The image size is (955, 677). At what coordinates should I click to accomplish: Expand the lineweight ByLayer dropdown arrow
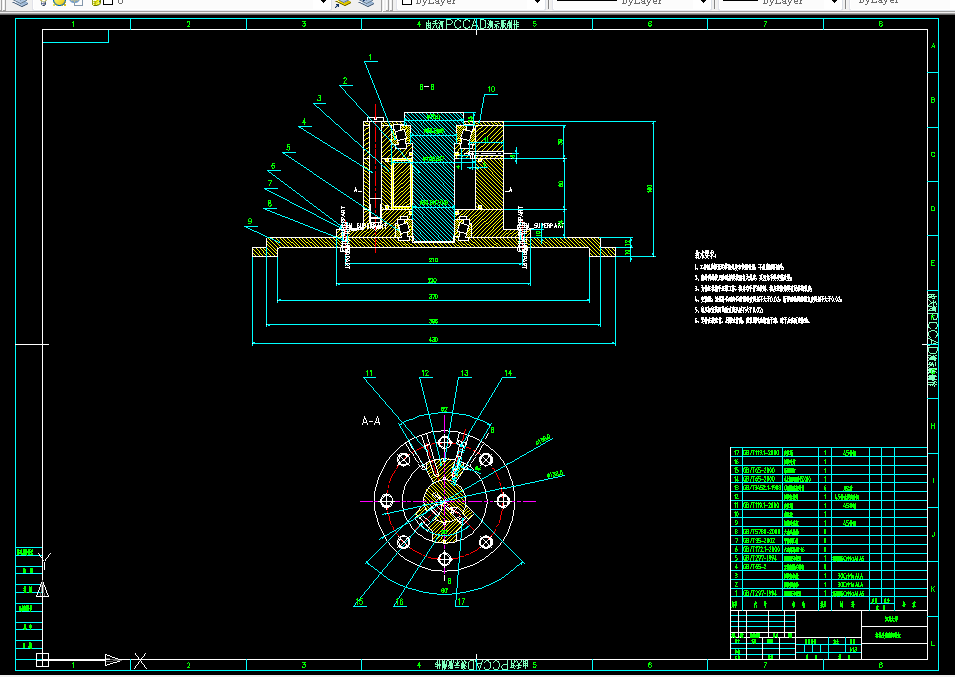tap(834, 2)
